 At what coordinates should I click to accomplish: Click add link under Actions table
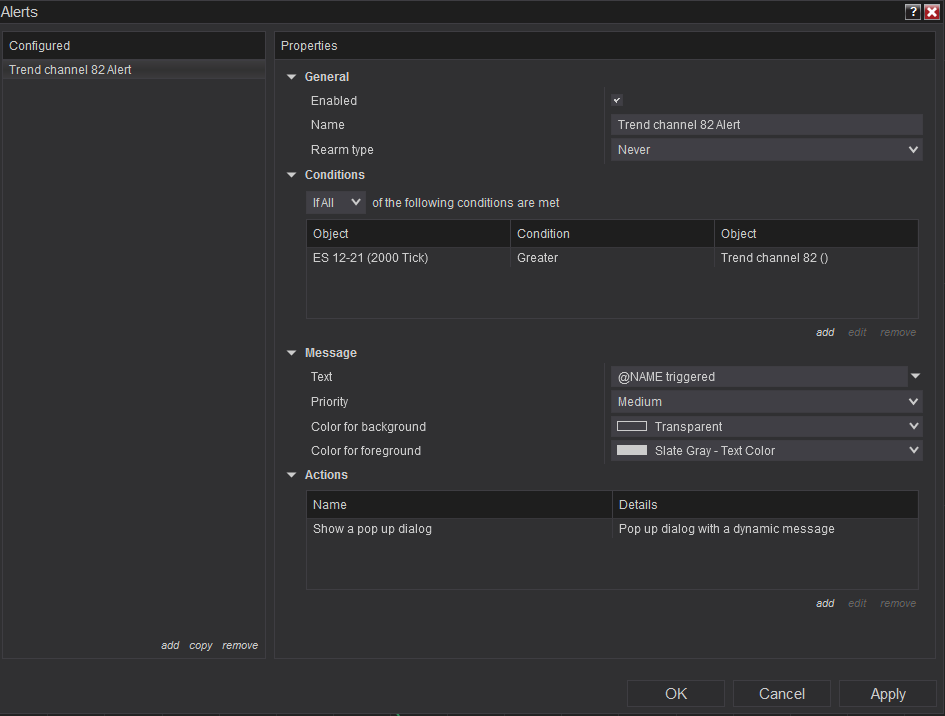825,604
